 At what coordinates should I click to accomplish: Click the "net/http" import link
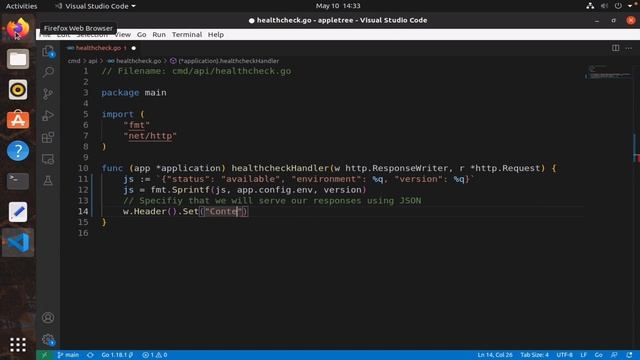coord(150,136)
